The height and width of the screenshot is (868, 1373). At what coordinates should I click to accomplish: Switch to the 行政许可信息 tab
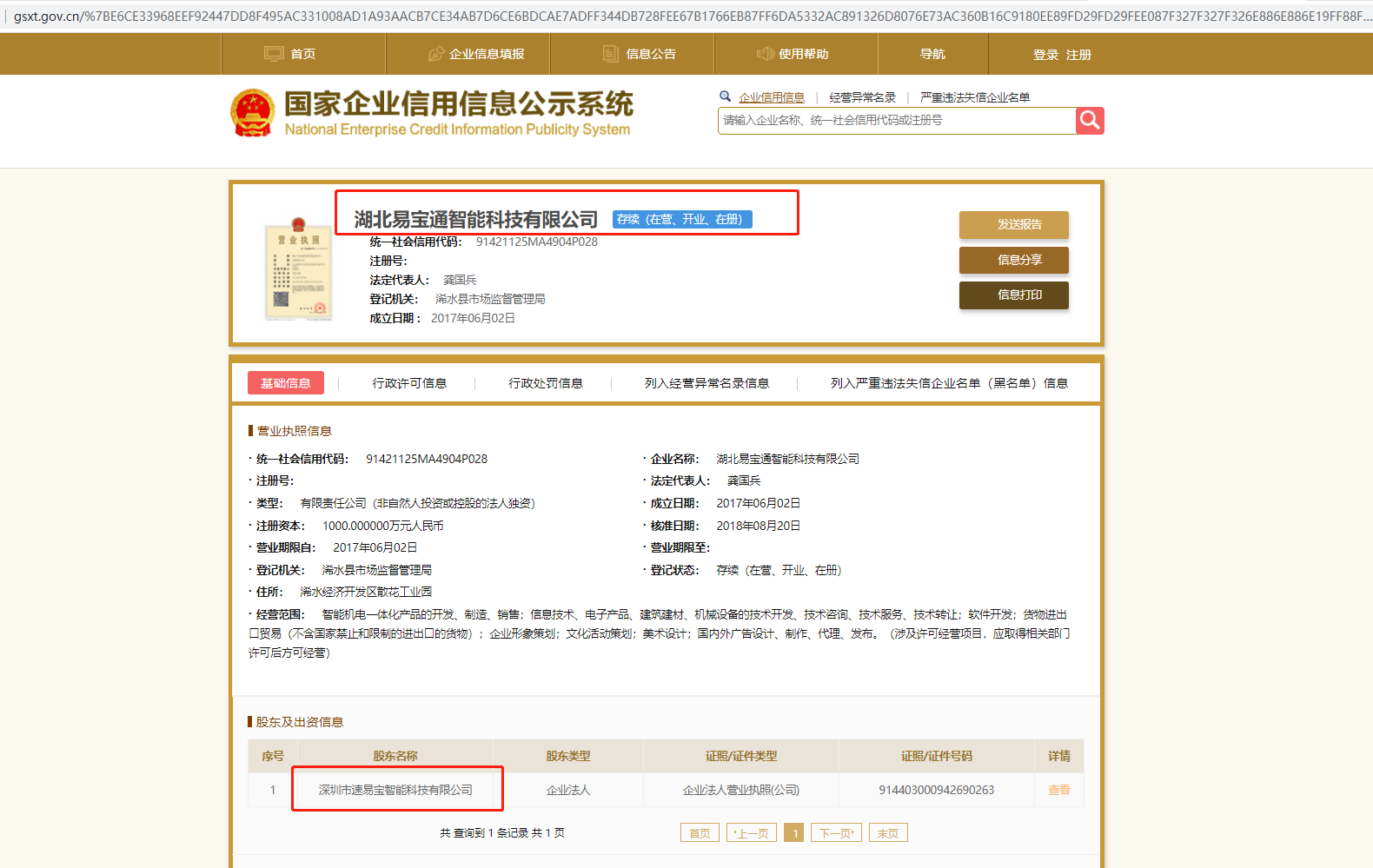tap(410, 383)
